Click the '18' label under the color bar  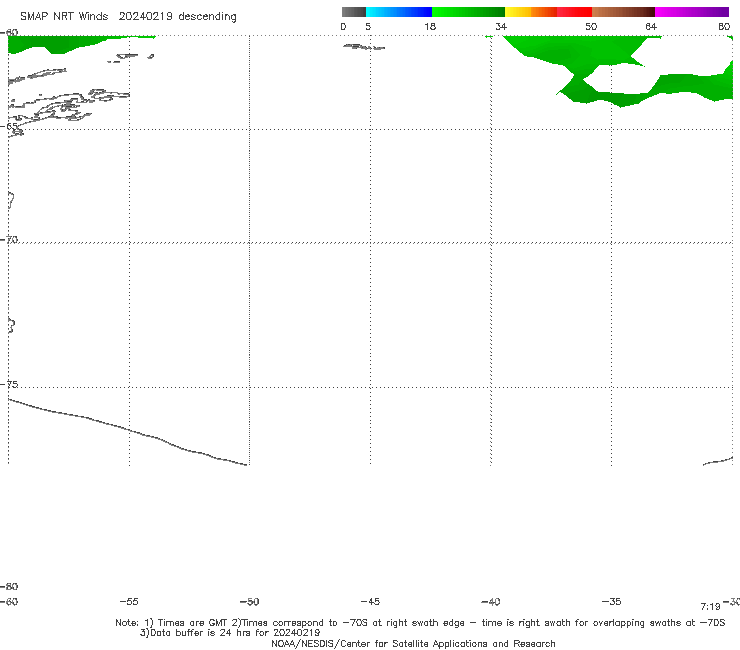pos(430,27)
